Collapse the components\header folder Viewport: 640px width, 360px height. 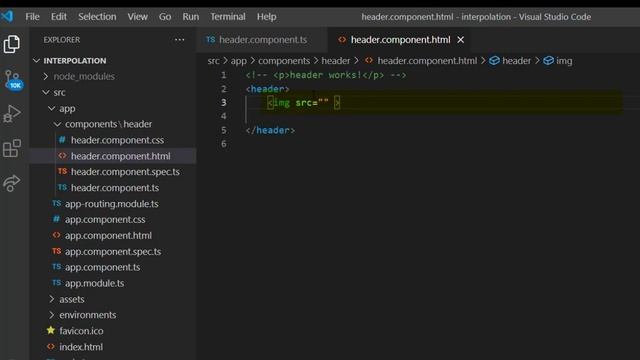pyautogui.click(x=108, y=124)
